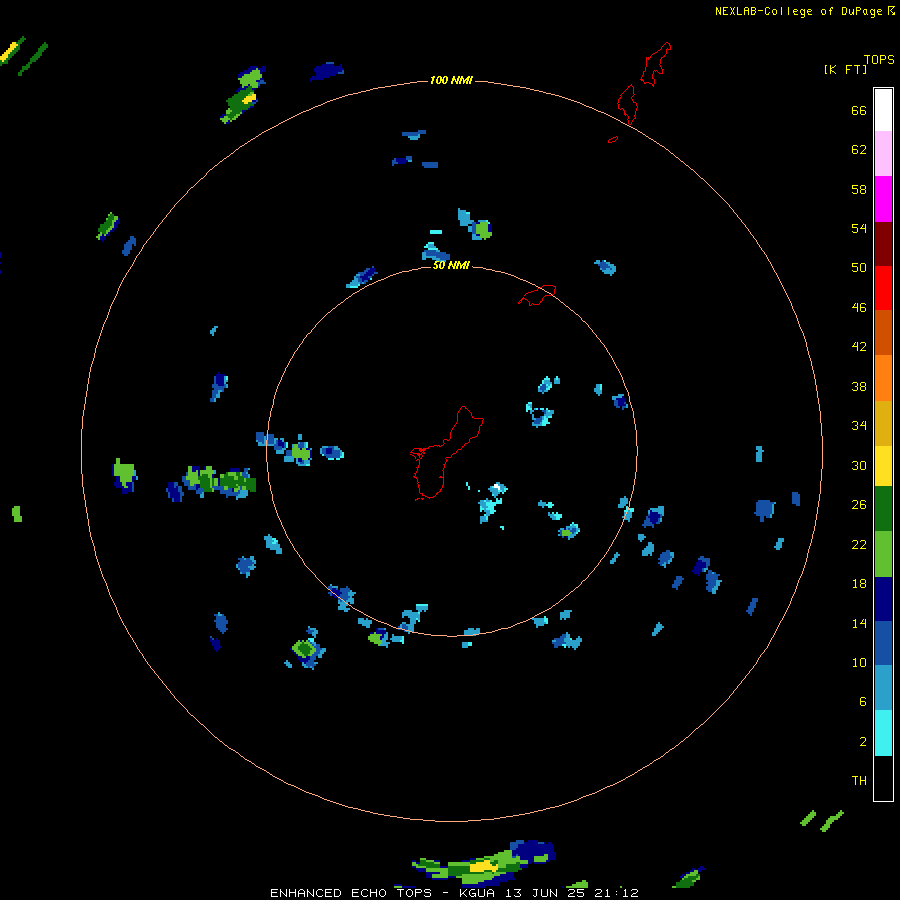Click the ENHANCED ECHO TOPS caption
This screenshot has height=900, width=900.
point(351,893)
